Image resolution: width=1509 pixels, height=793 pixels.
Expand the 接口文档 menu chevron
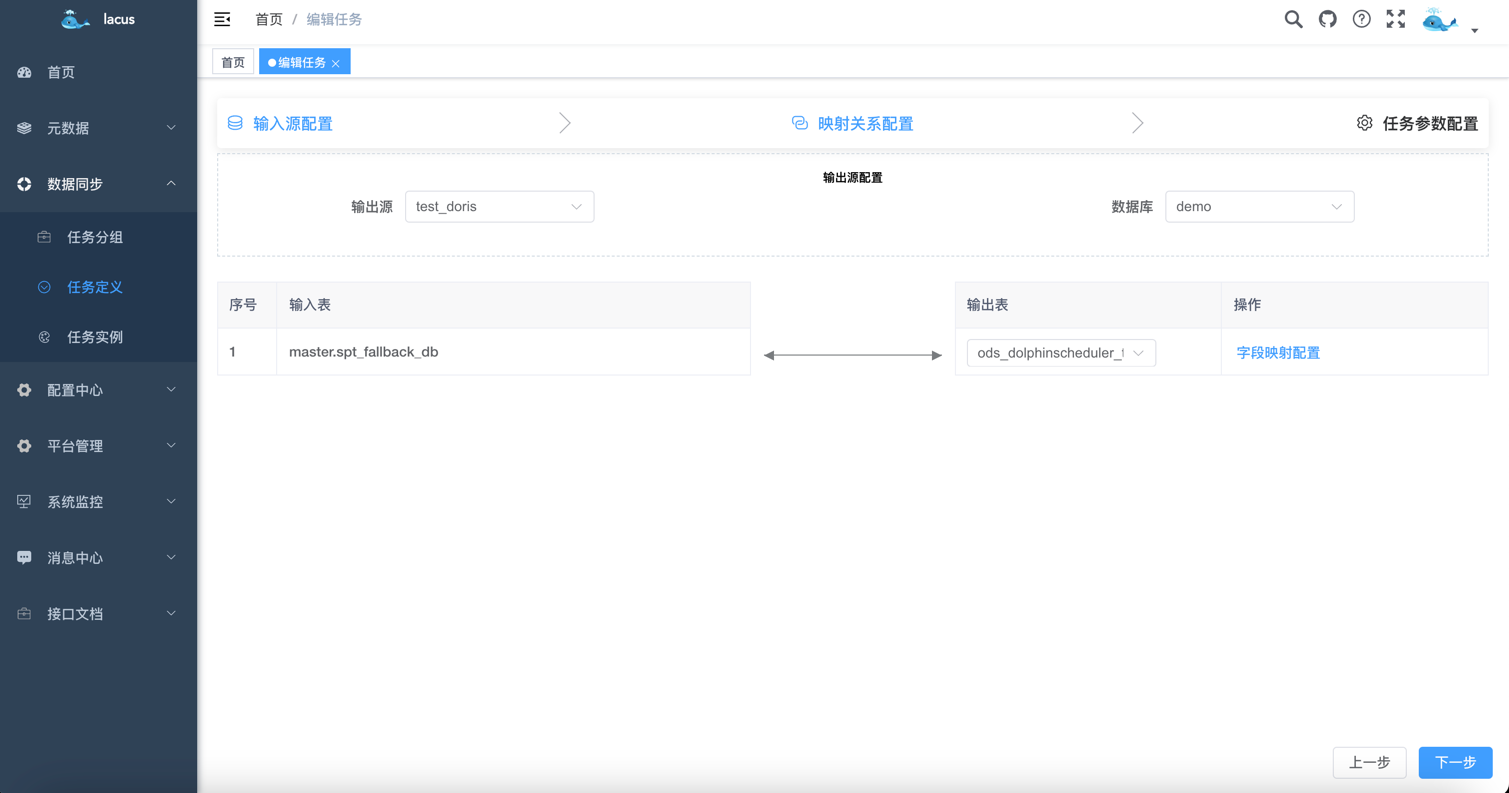(x=171, y=614)
